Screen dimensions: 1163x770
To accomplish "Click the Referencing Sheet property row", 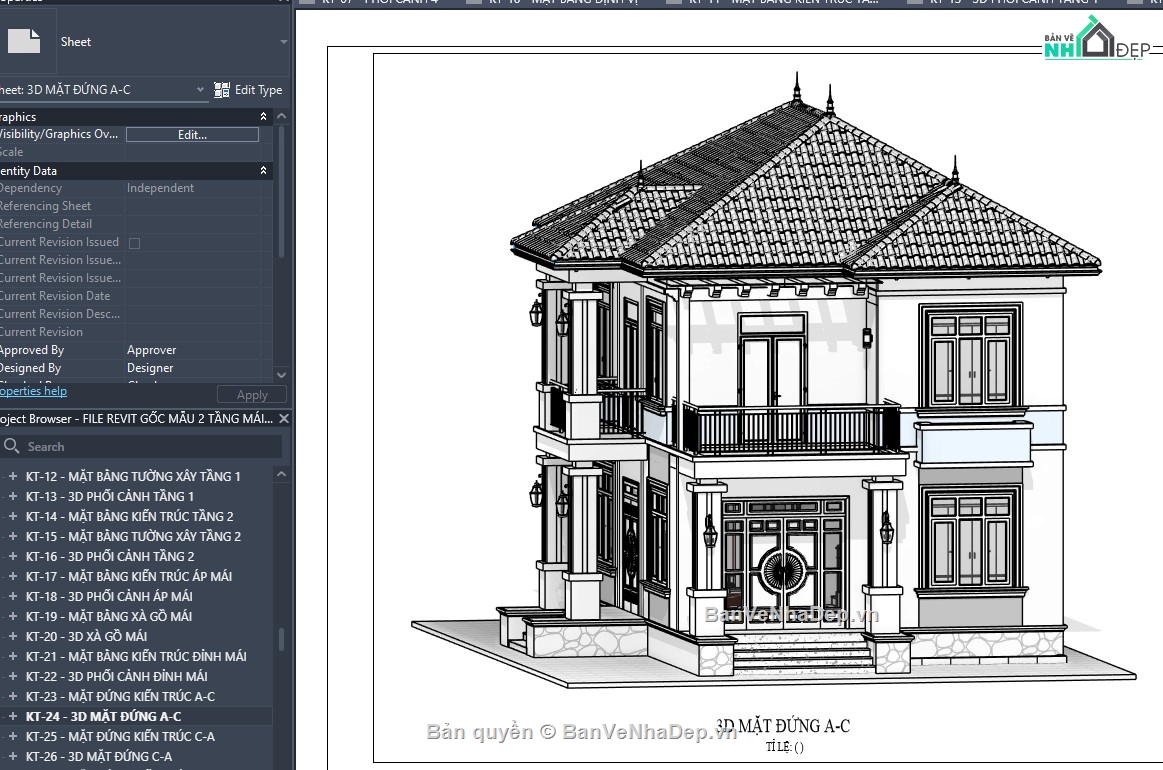I will coord(131,206).
